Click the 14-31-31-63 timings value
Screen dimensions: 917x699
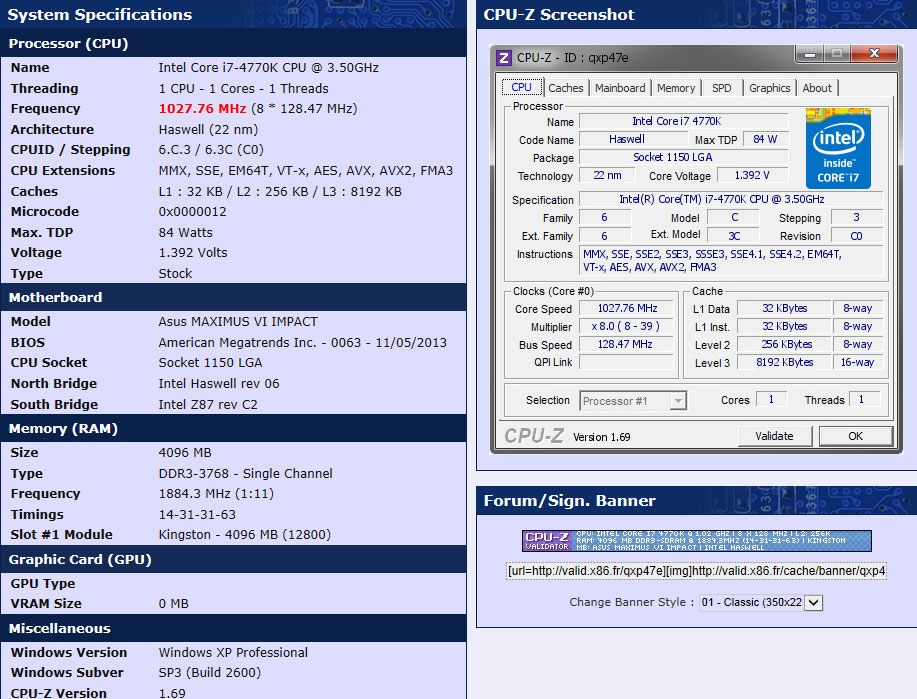pos(197,515)
